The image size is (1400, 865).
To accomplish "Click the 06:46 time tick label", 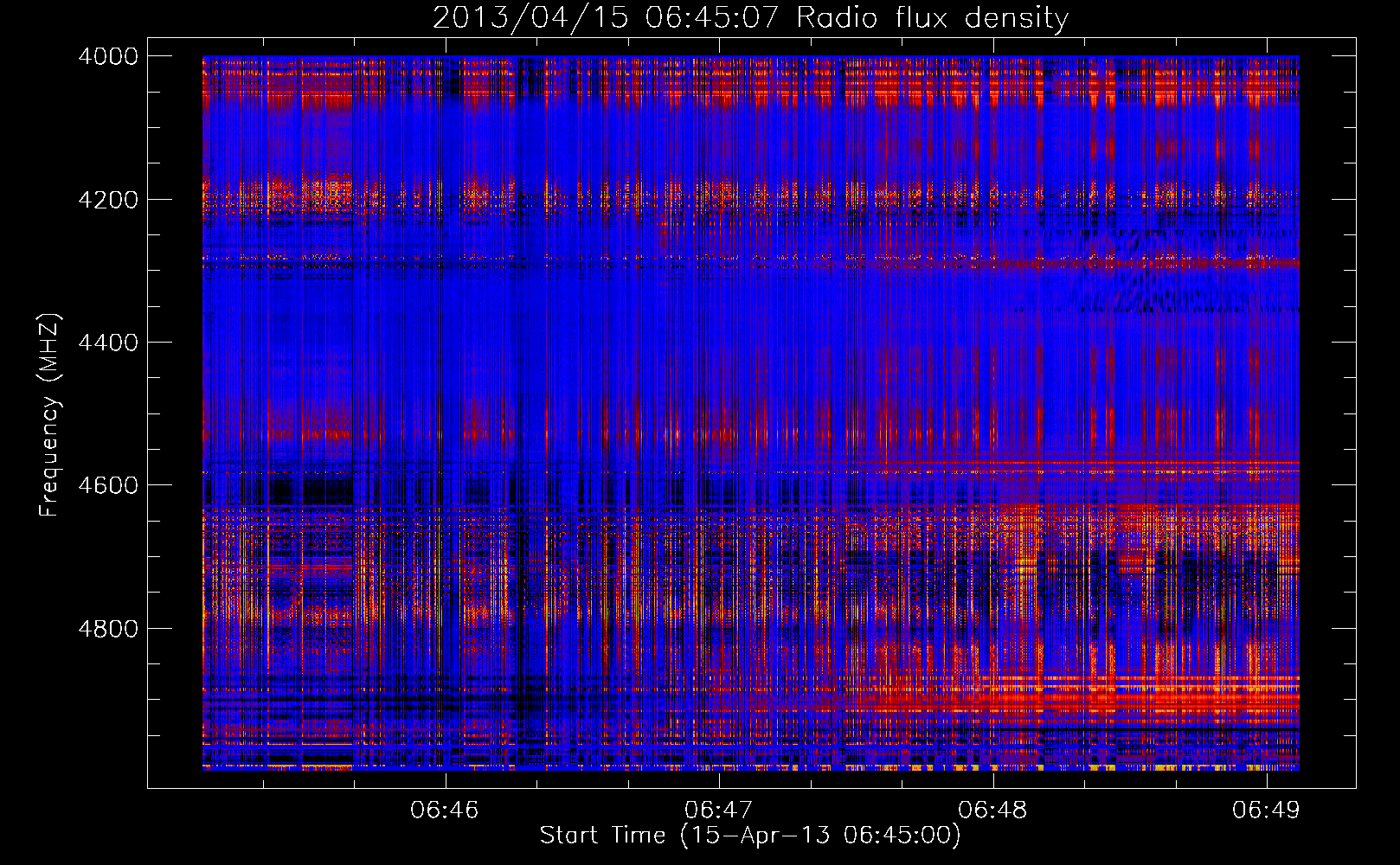I will coord(445,810).
